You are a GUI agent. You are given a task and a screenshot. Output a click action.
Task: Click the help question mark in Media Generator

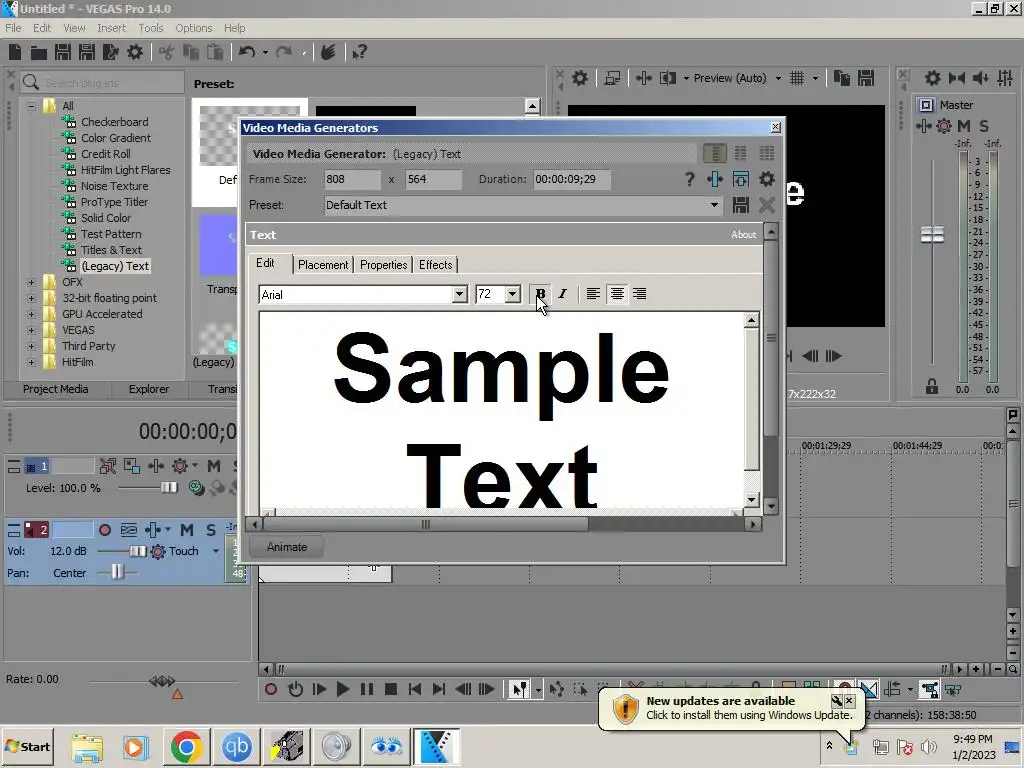tap(689, 179)
